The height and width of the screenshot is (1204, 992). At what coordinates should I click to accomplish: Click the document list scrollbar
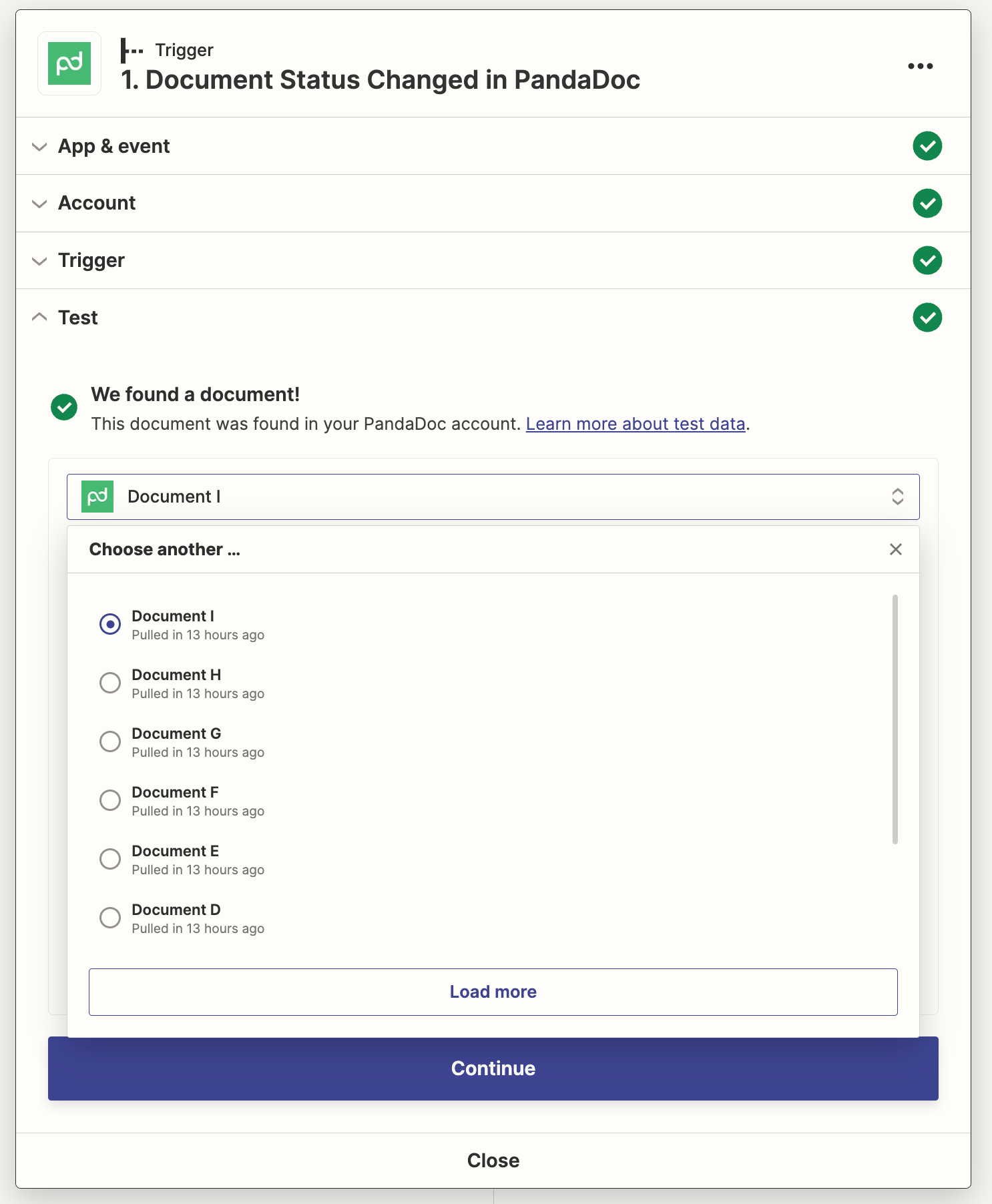895,719
